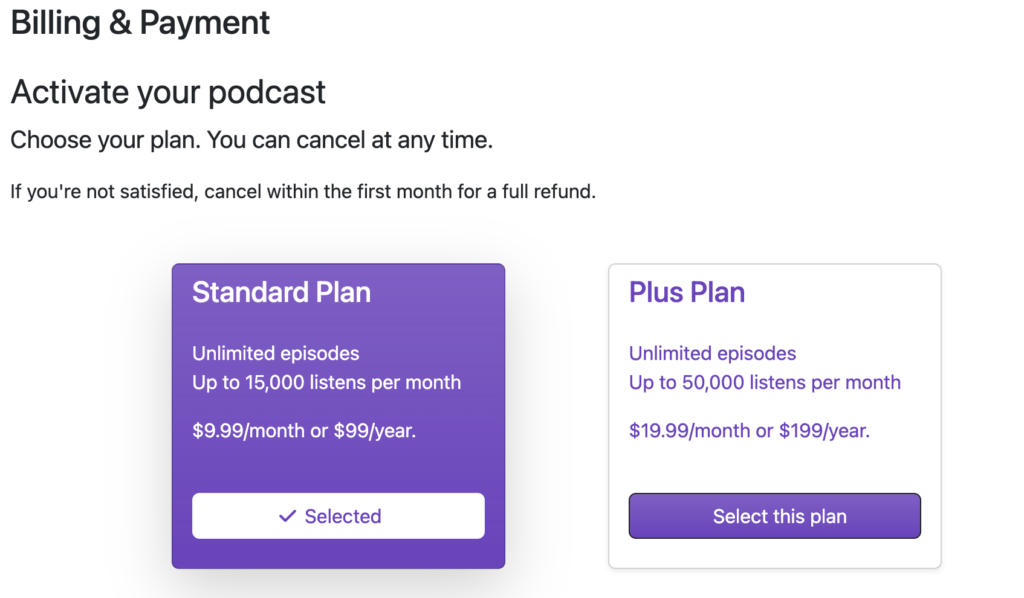Click the Select this plan button
Screen dimensions: 1024x598
pos(775,516)
